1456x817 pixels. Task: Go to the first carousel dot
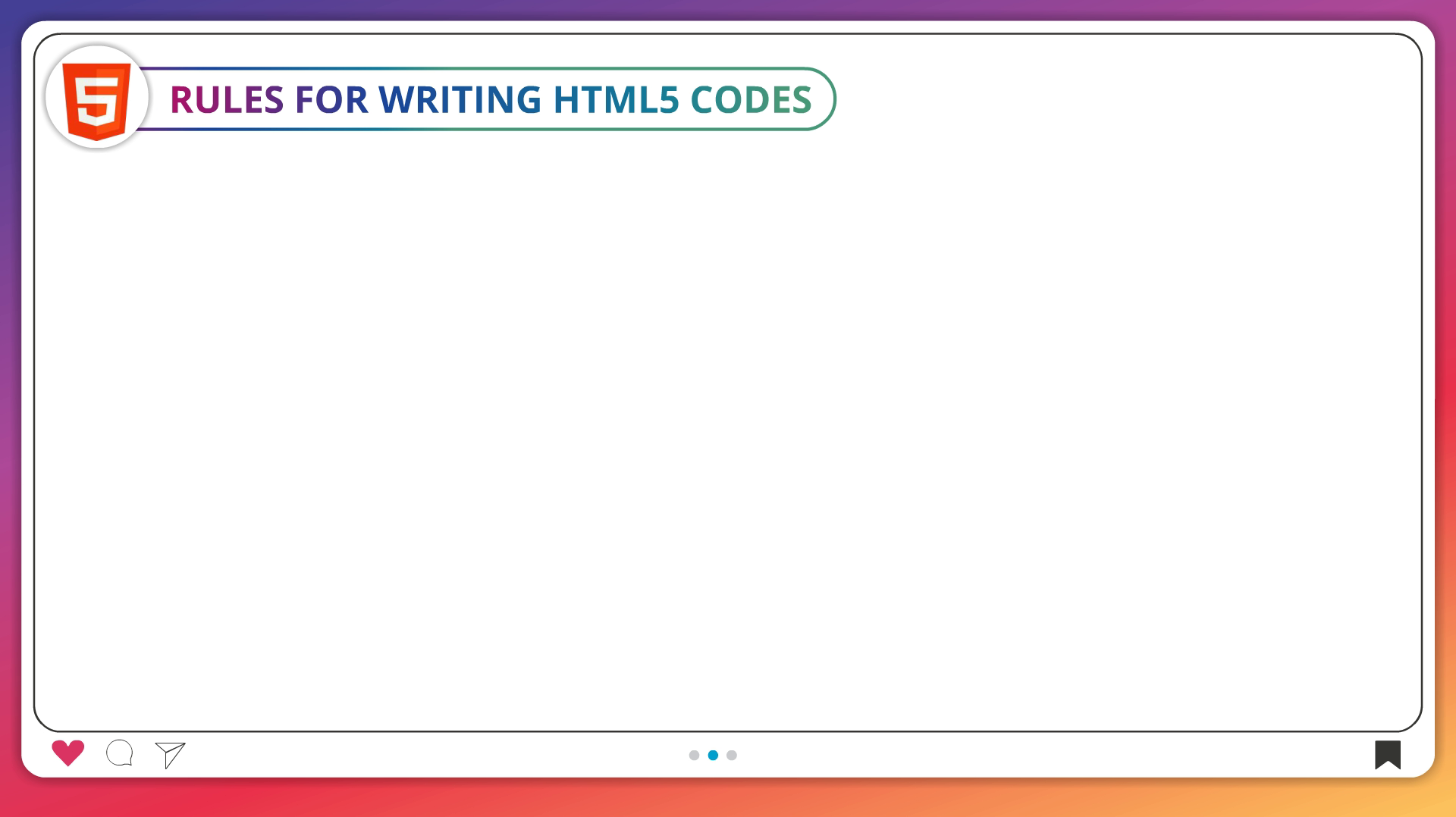694,755
